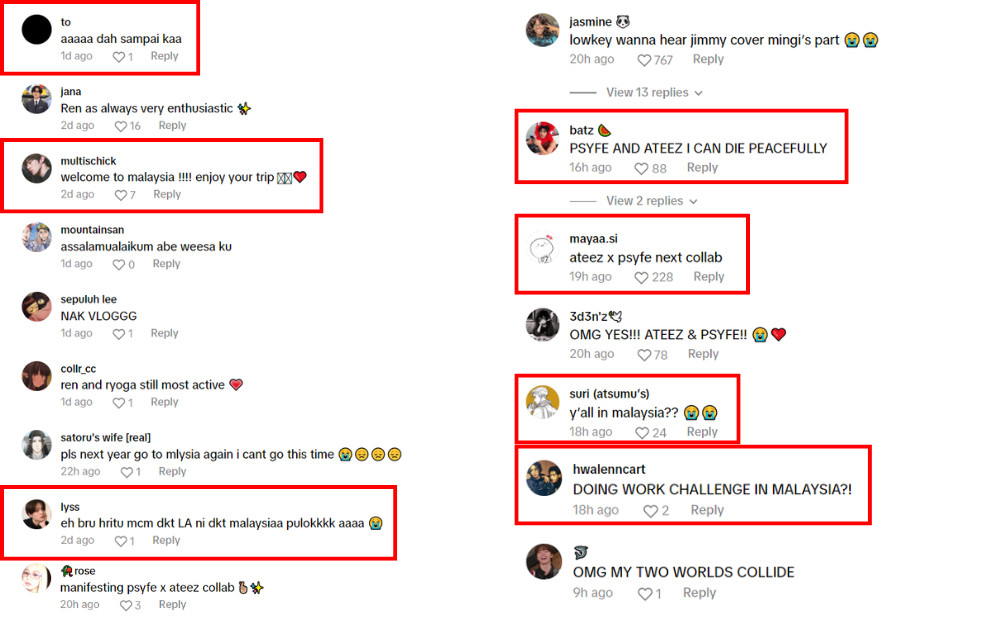The image size is (1000, 623).
Task: Tap the heart on batz's comment
Action: pos(641,168)
